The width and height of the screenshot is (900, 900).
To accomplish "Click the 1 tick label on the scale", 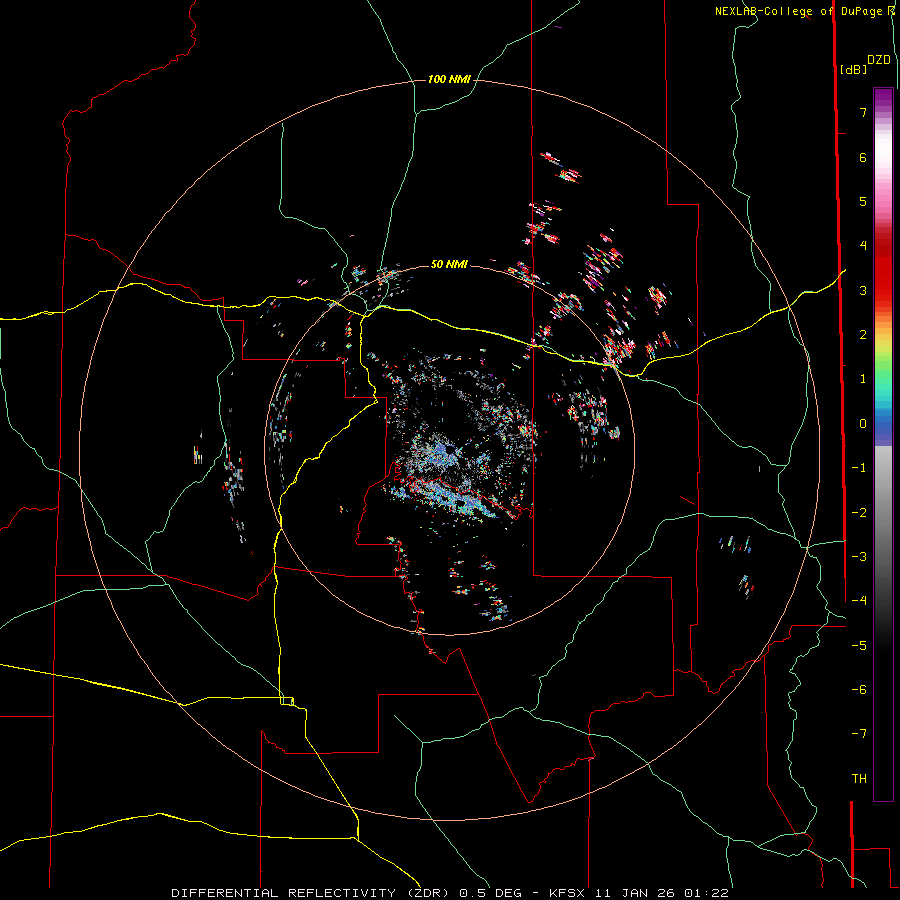I will point(863,379).
